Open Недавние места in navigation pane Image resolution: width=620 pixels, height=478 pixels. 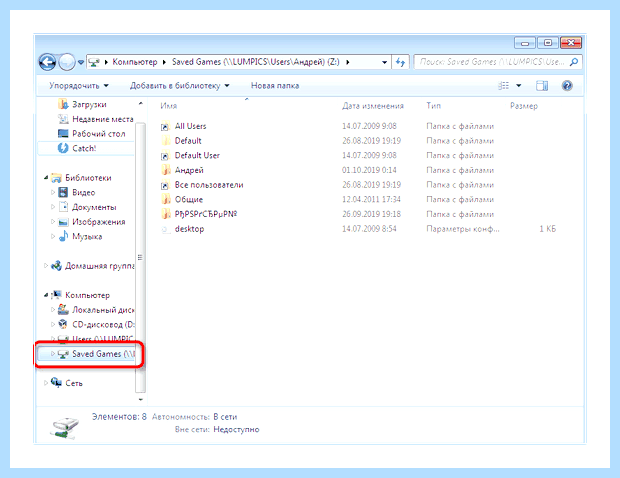[102, 119]
